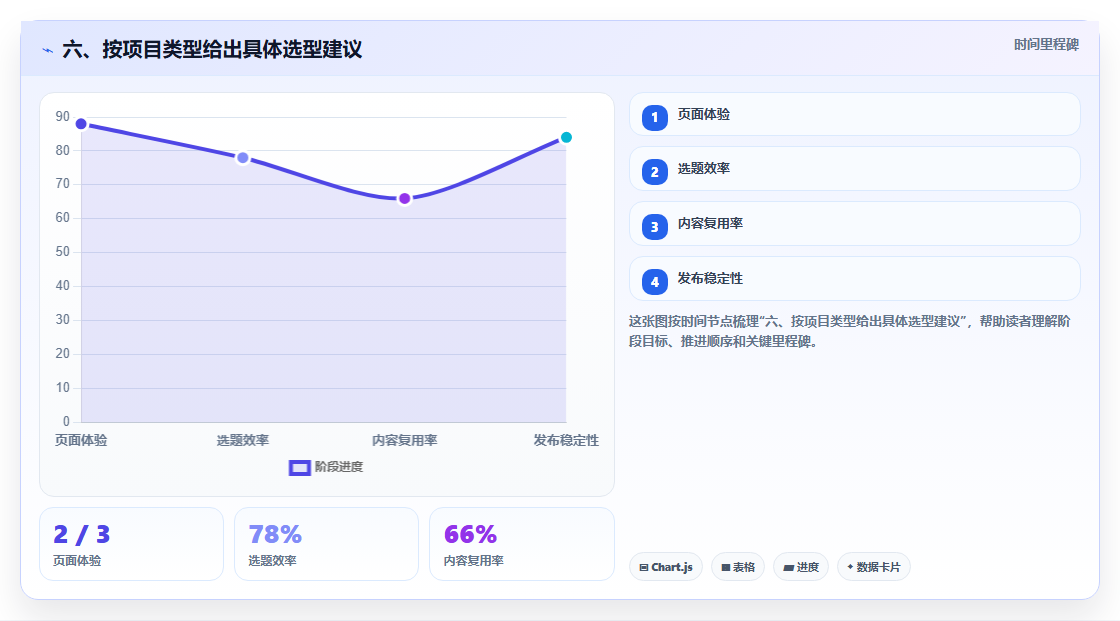Image resolution: width=1120 pixels, height=621 pixels.
Task: Open the 选题效率 milestone row
Action: pyautogui.click(x=854, y=169)
